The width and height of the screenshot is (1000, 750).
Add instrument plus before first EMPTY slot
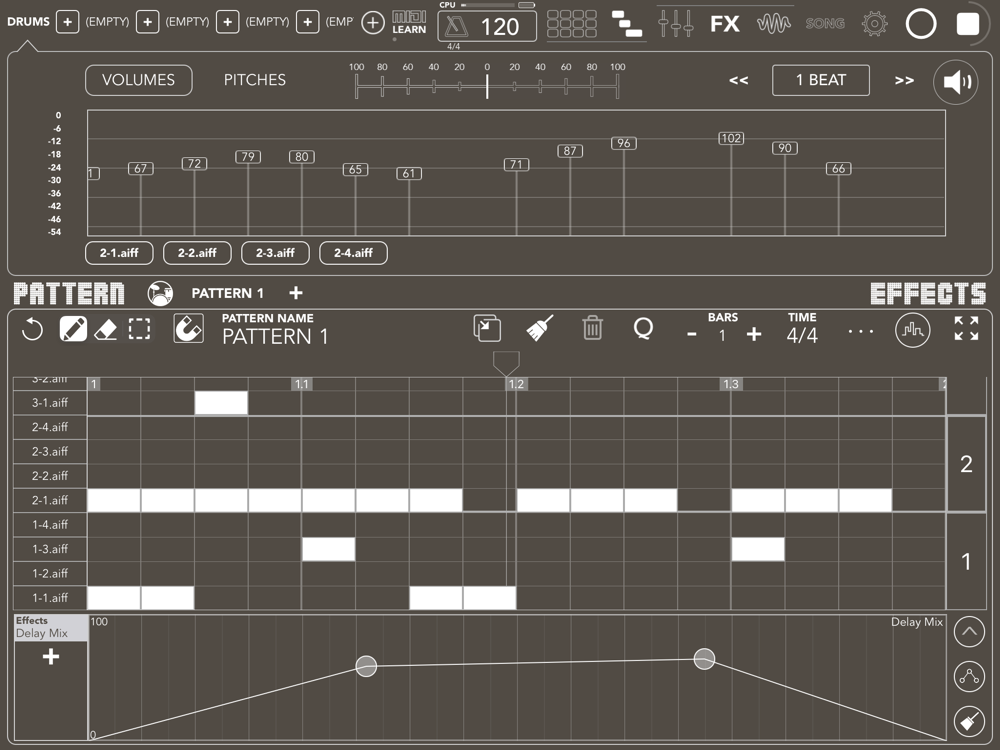pos(68,22)
